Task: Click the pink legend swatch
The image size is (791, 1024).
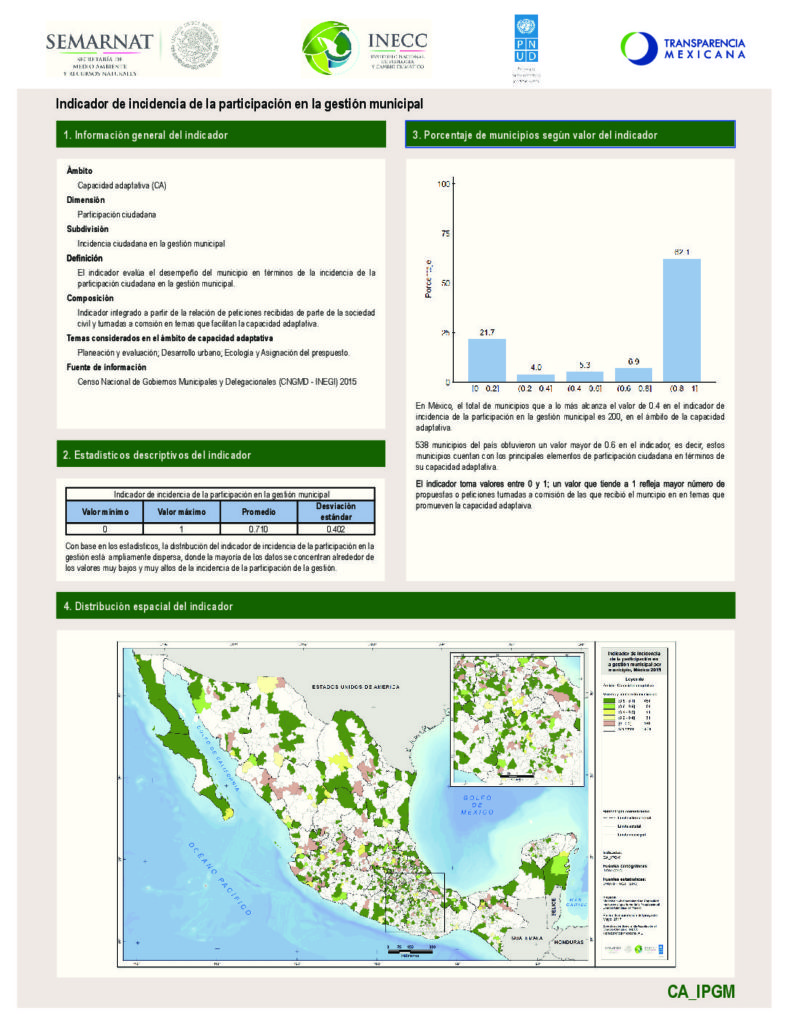Action: 609,724
